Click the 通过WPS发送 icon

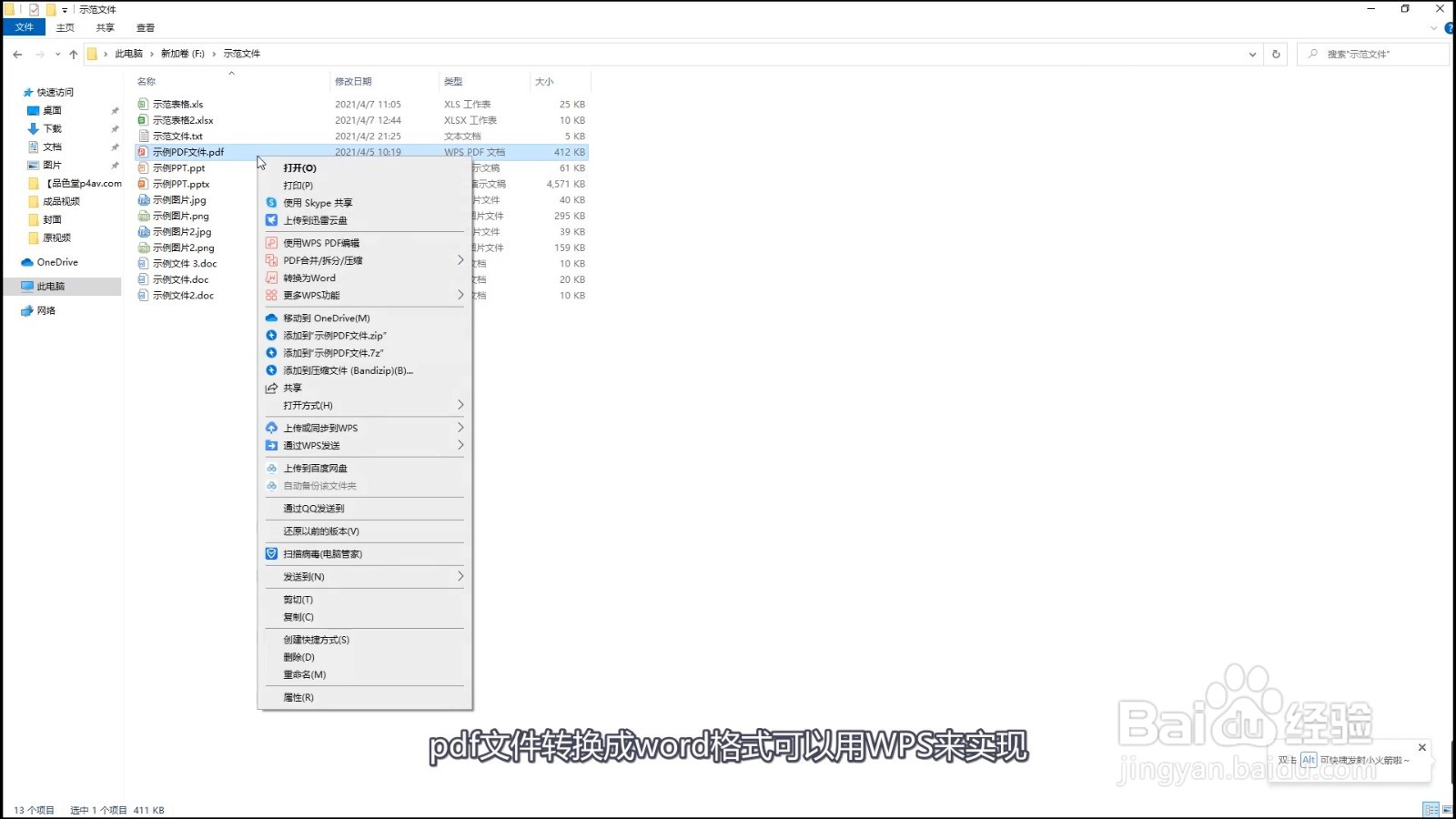(x=271, y=445)
